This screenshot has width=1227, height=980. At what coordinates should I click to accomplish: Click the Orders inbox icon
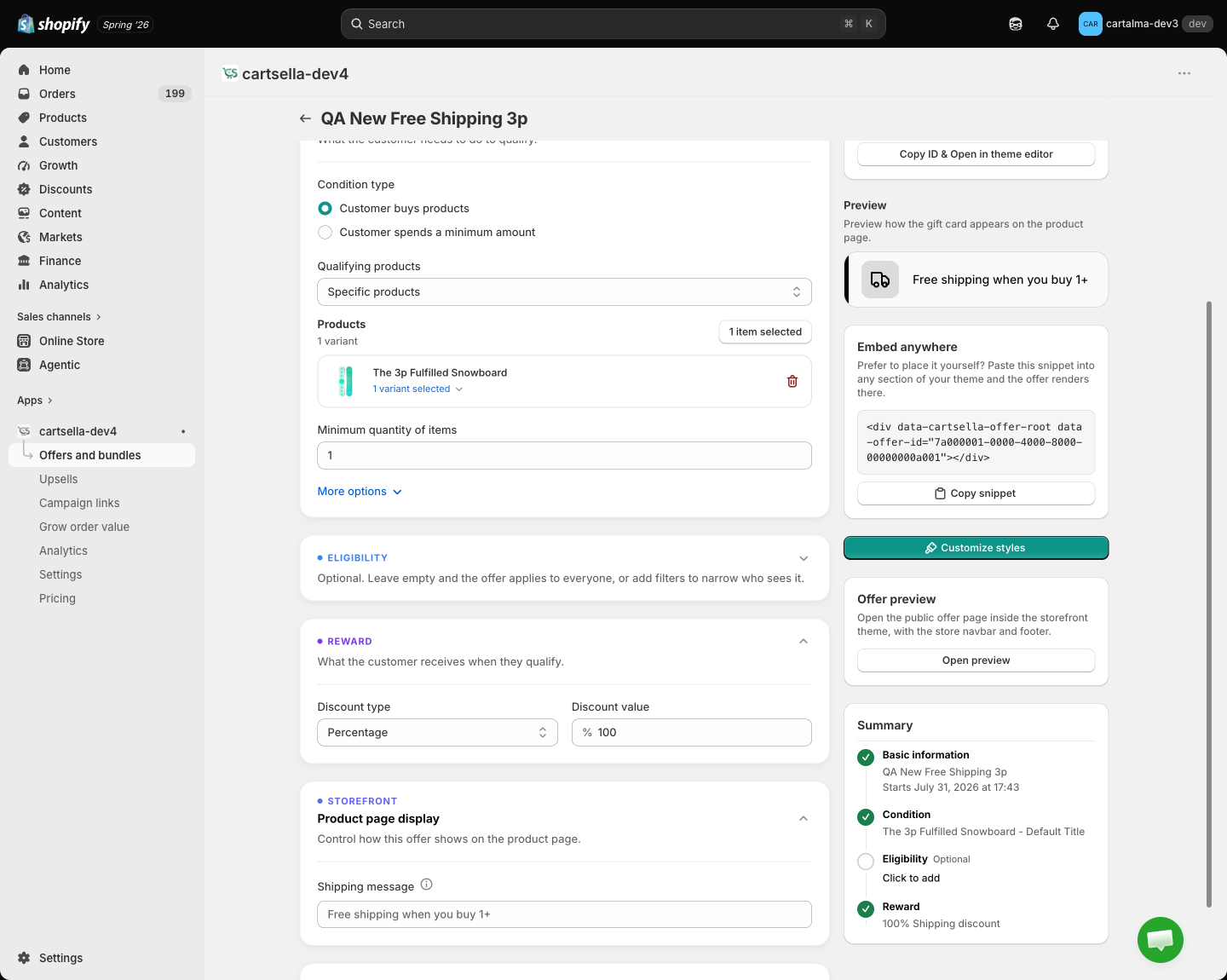click(24, 94)
